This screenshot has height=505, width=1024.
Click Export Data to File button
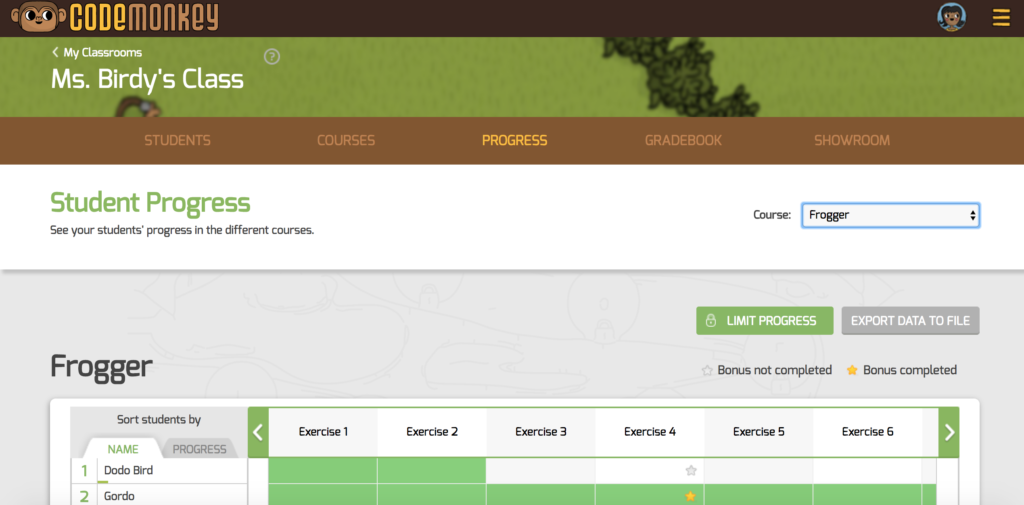910,321
